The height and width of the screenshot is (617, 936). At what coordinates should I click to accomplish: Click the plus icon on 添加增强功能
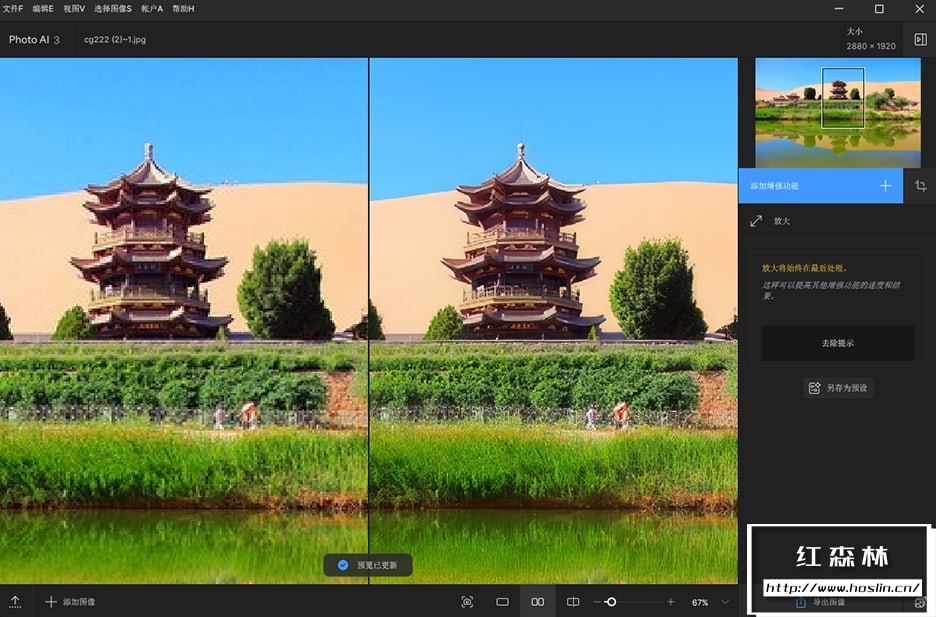(x=885, y=186)
